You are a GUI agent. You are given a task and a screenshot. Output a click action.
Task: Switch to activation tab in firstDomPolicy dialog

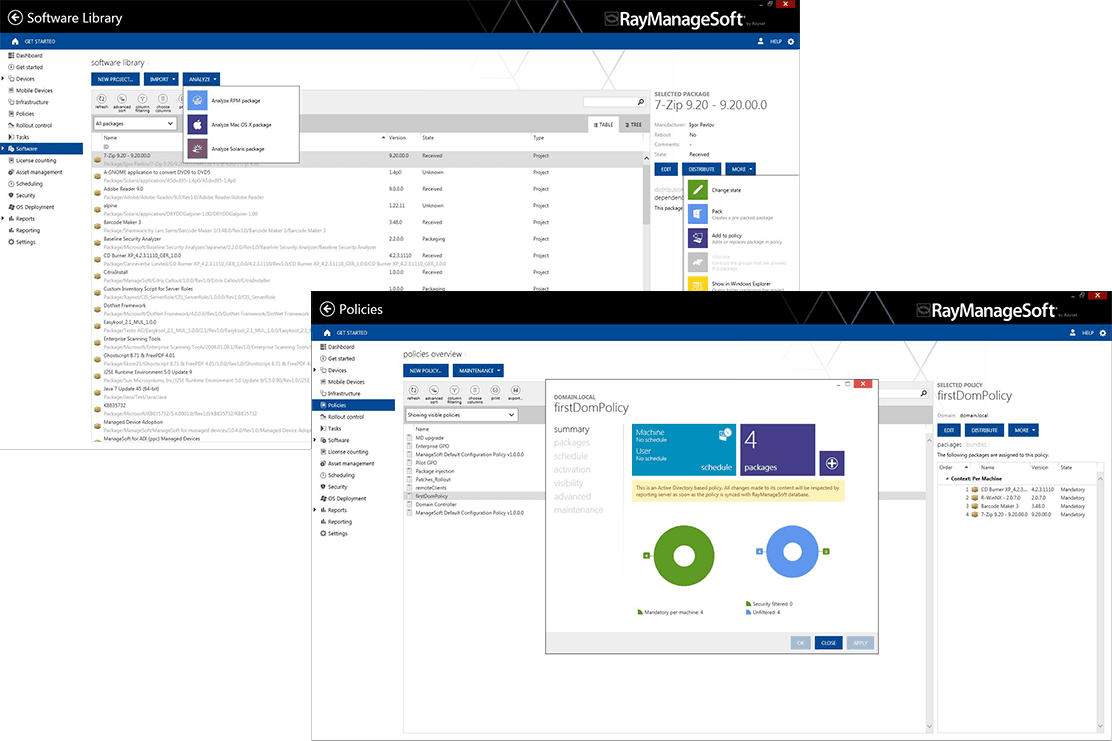tap(572, 469)
